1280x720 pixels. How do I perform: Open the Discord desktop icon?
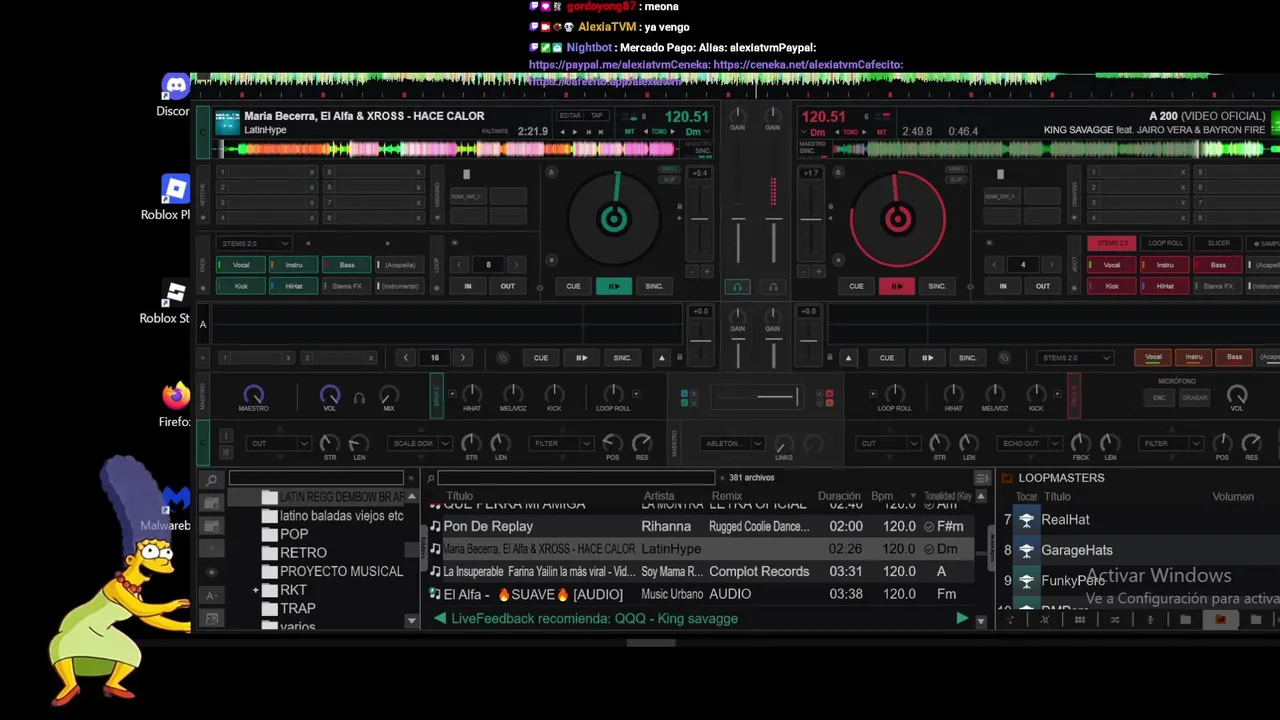point(175,95)
